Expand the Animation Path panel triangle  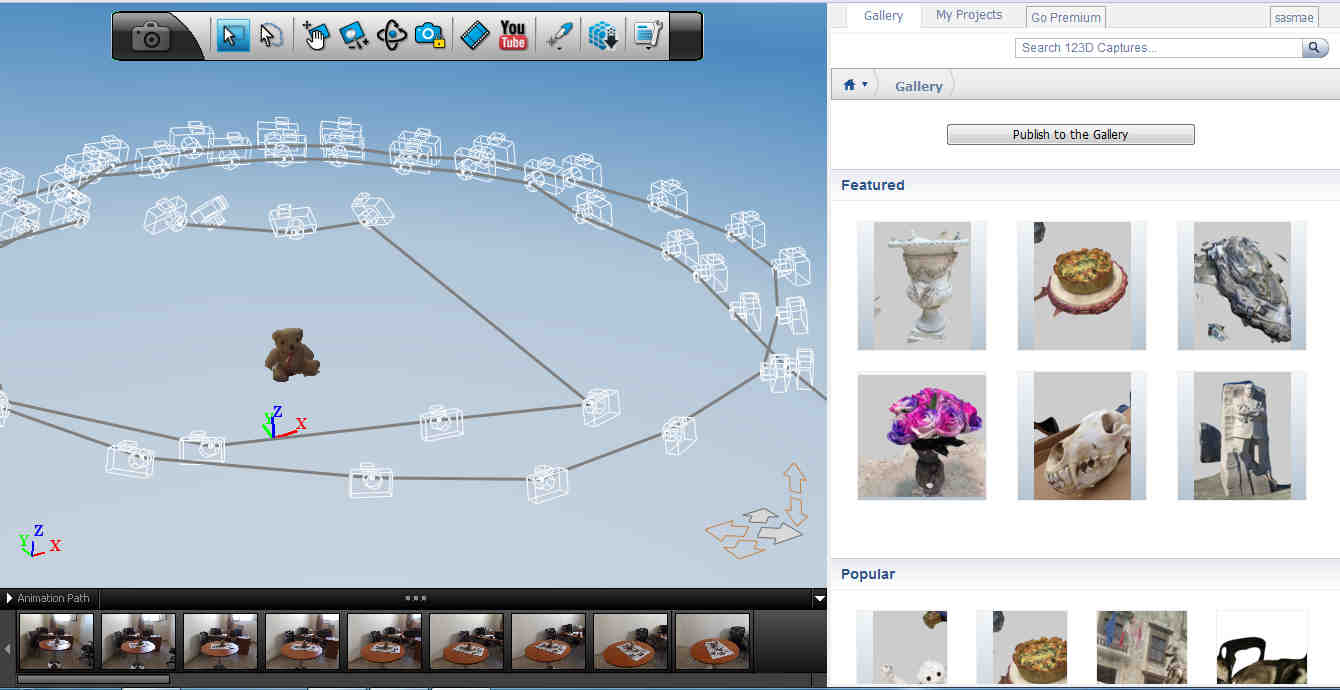coord(10,598)
